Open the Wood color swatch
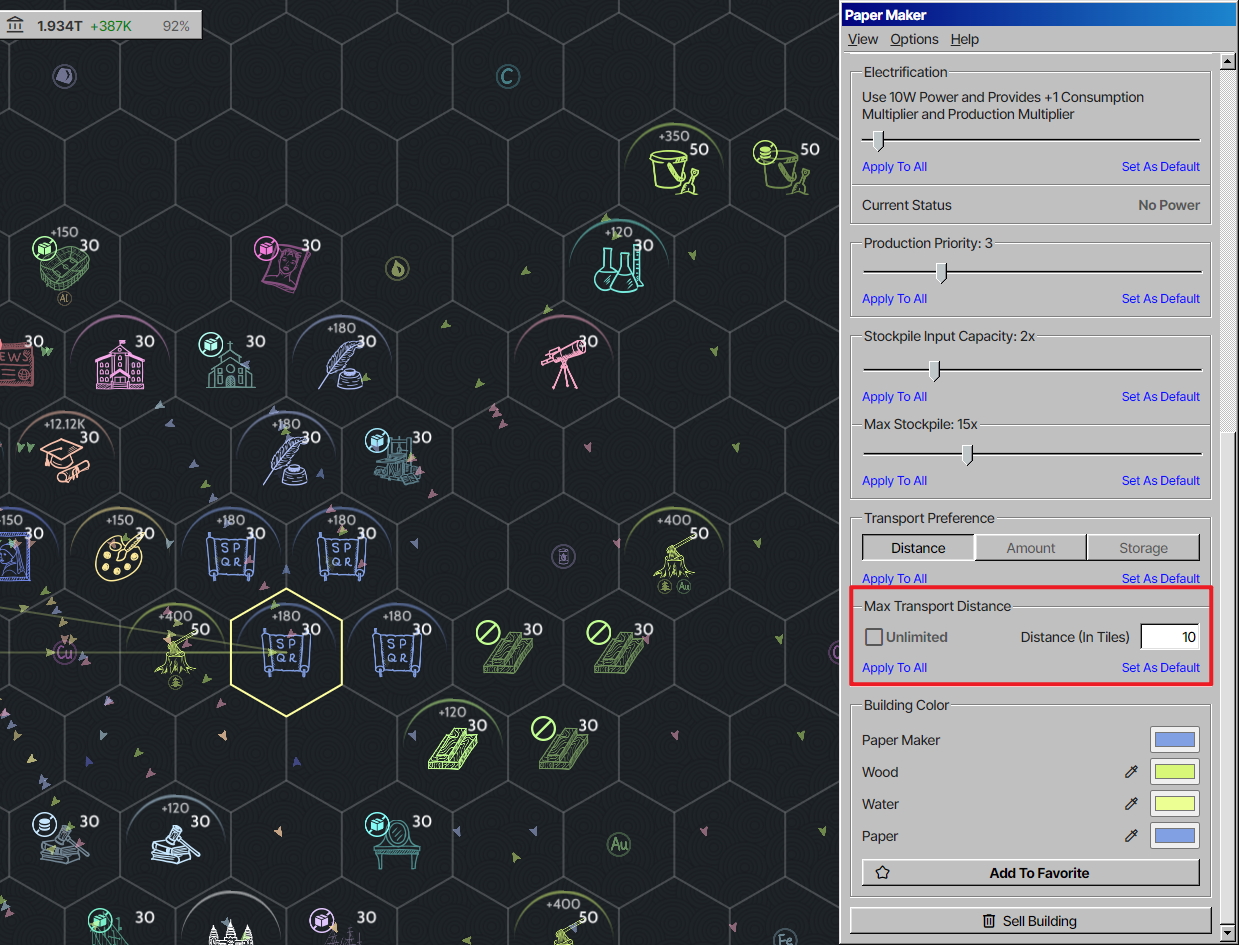This screenshot has height=945, width=1239. pos(1175,772)
